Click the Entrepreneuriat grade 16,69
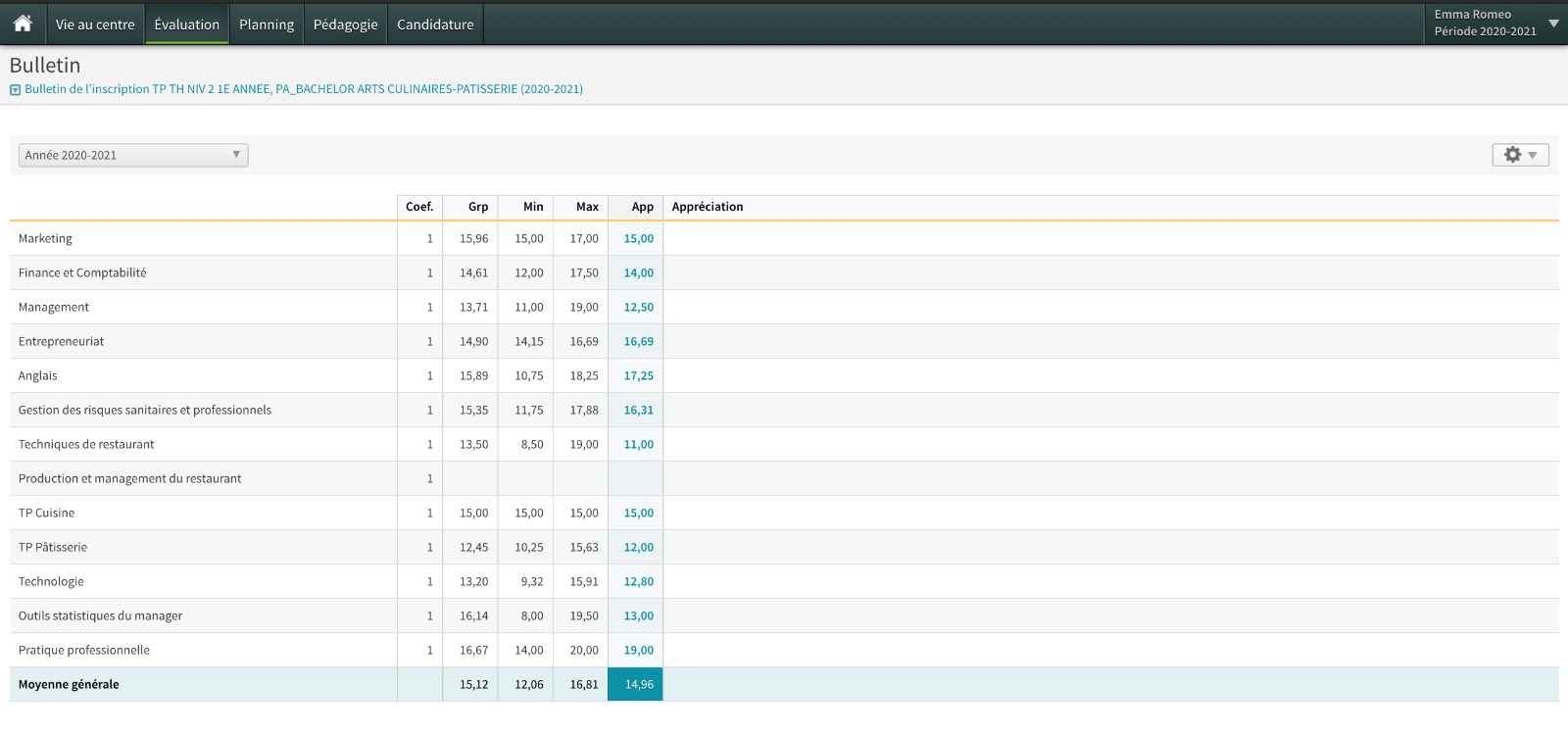This screenshot has width=1568, height=735. 638,341
